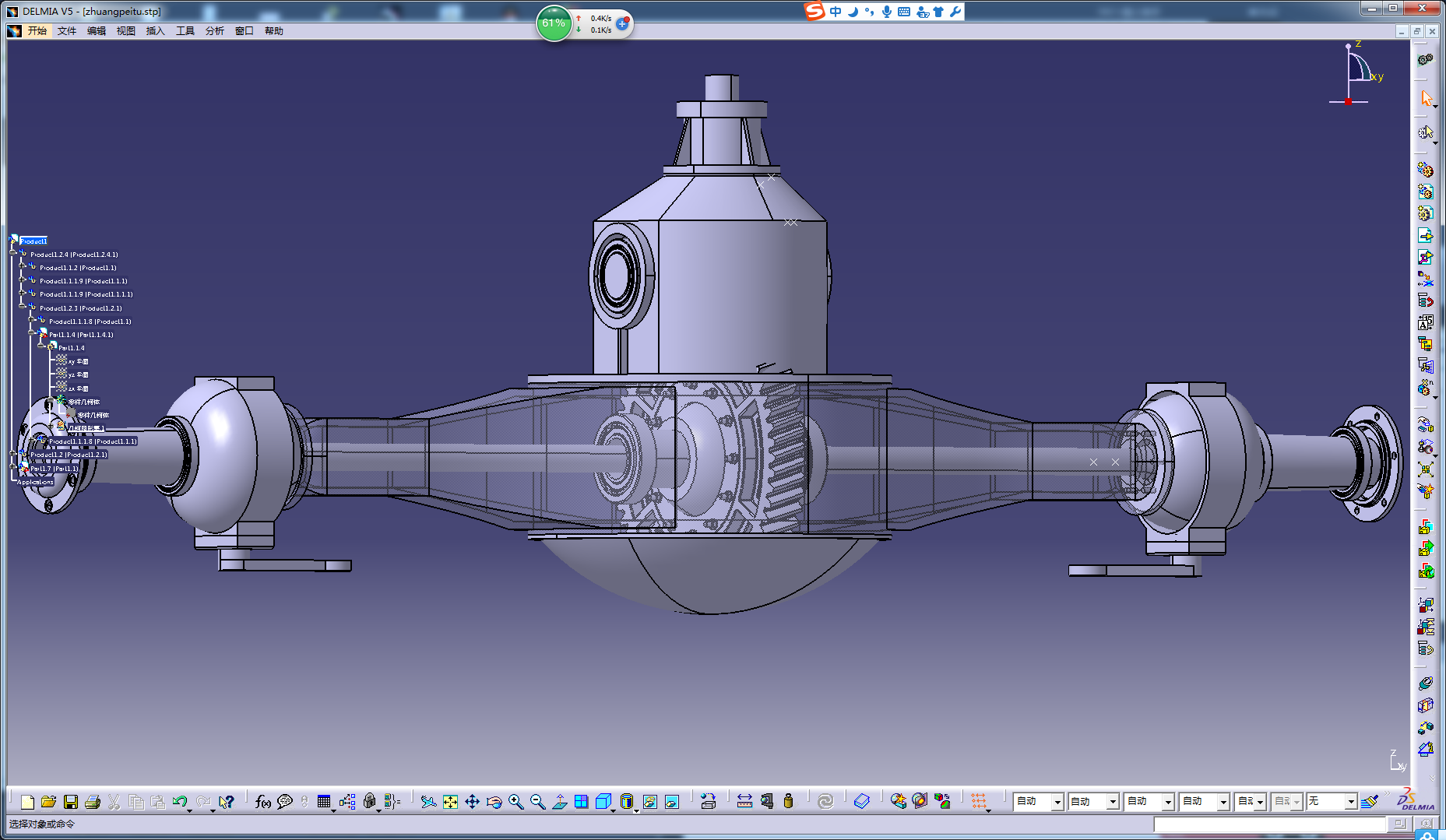Open the 视图 menu
The height and width of the screenshot is (840, 1446).
pos(126,31)
